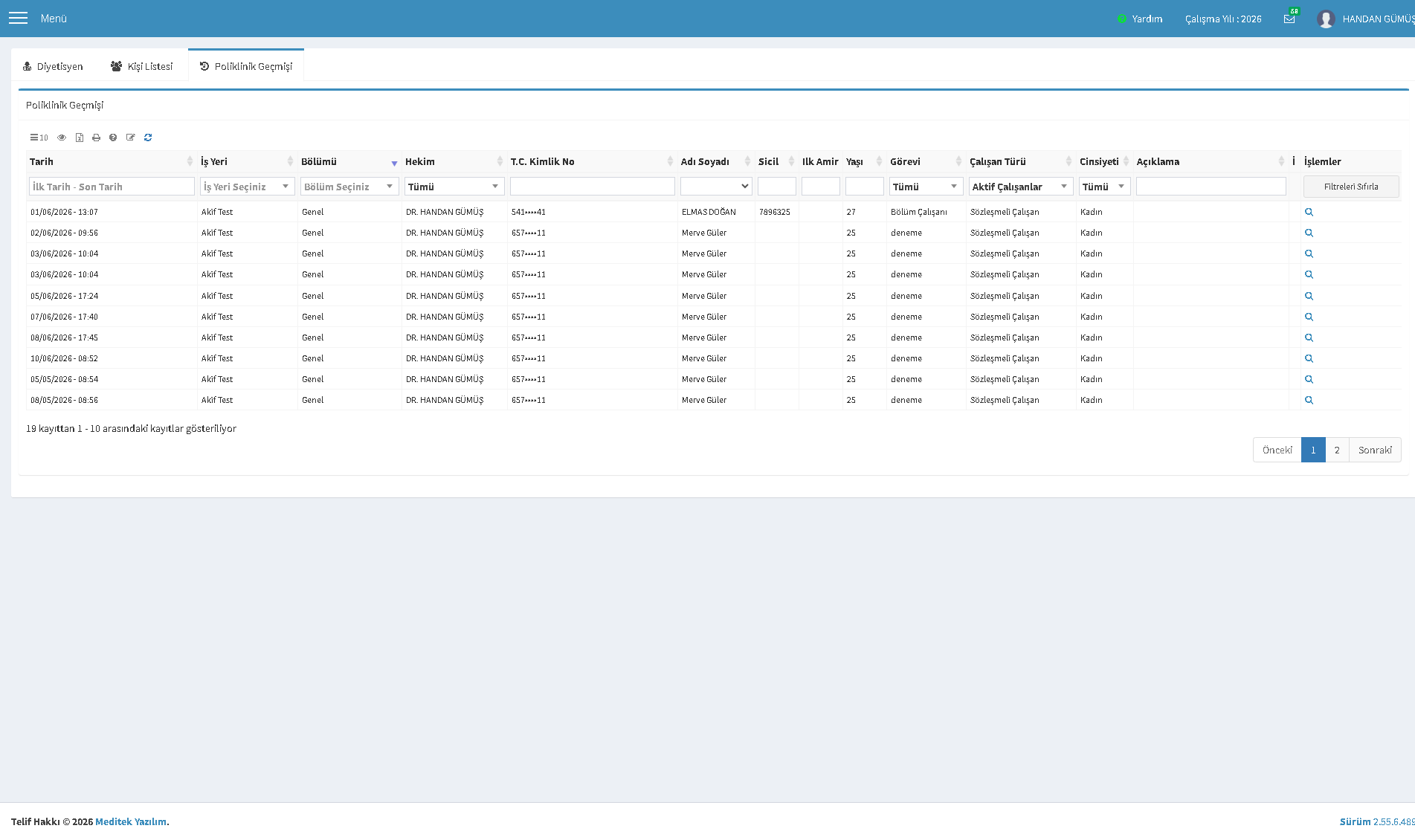1415x840 pixels.
Task: Expand the İş Yeri Seçiniz dropdown
Action: pos(247,187)
